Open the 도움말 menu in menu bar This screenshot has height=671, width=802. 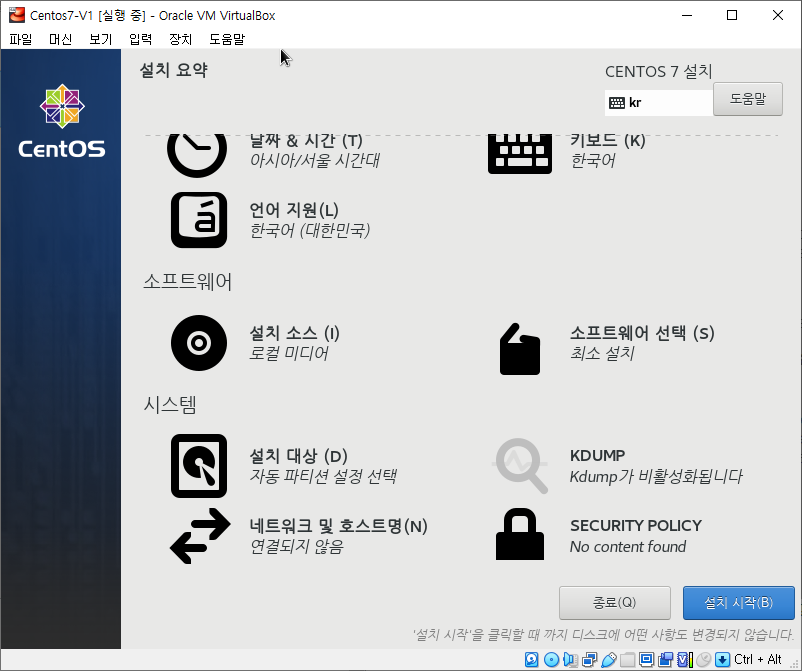point(227,39)
